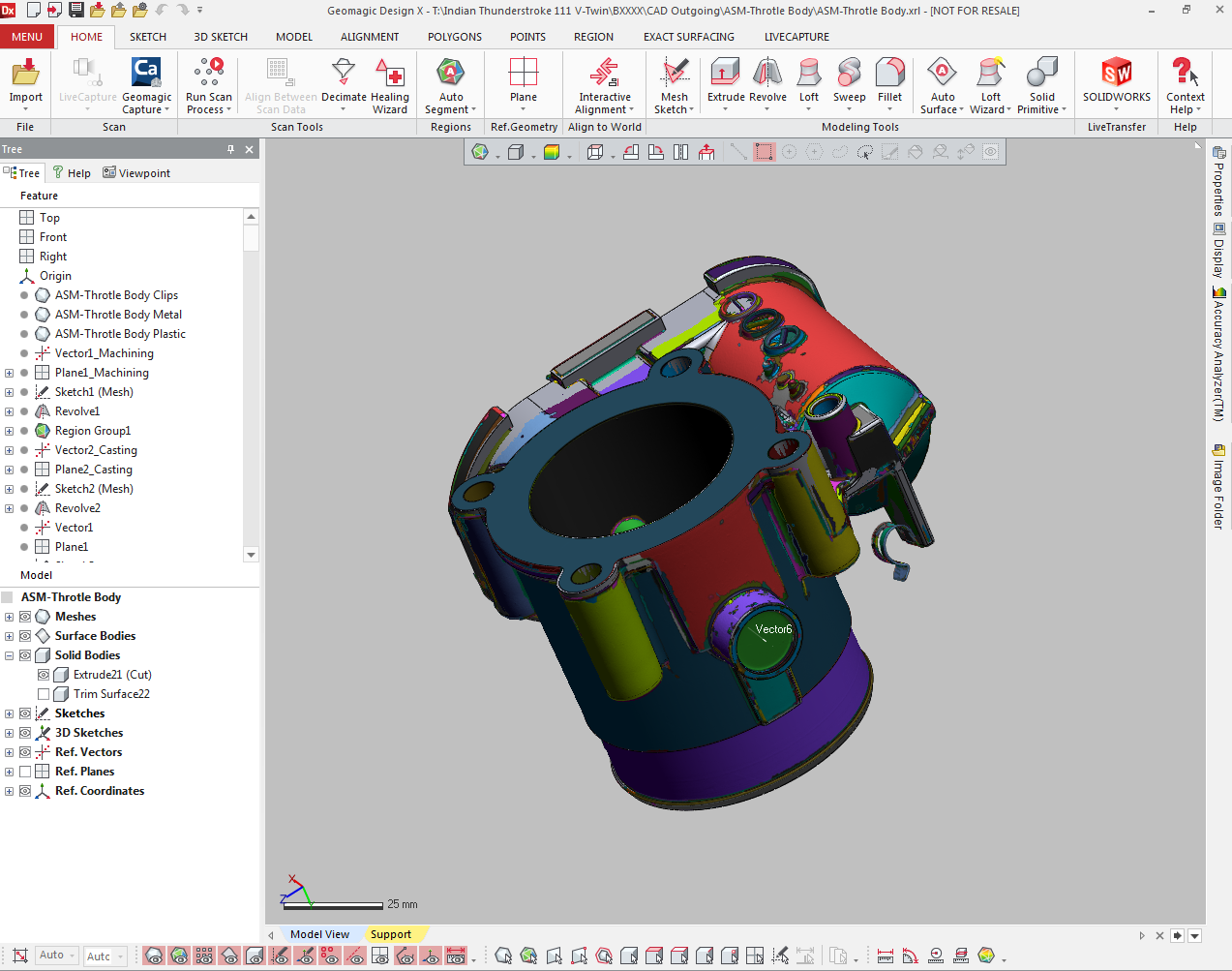Expand Sketch1 (Mesh) feature node
Viewport: 1232px width, 971px height.
[x=10, y=392]
